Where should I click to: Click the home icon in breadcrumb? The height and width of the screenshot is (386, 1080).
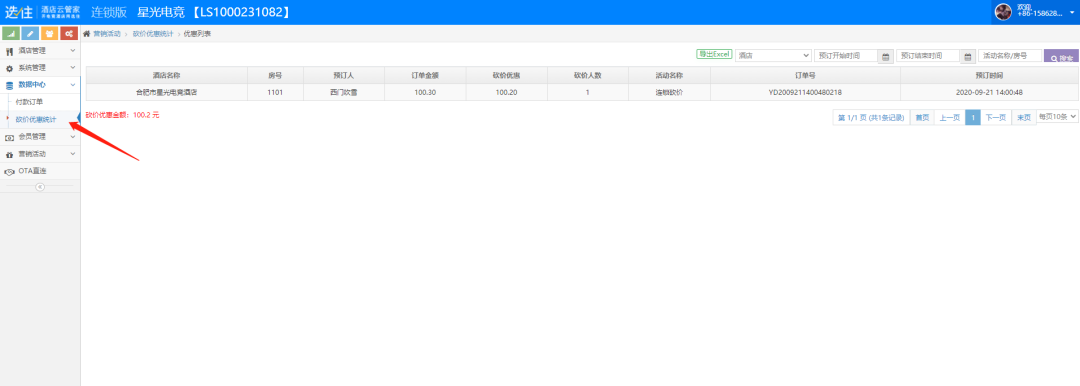coord(87,33)
